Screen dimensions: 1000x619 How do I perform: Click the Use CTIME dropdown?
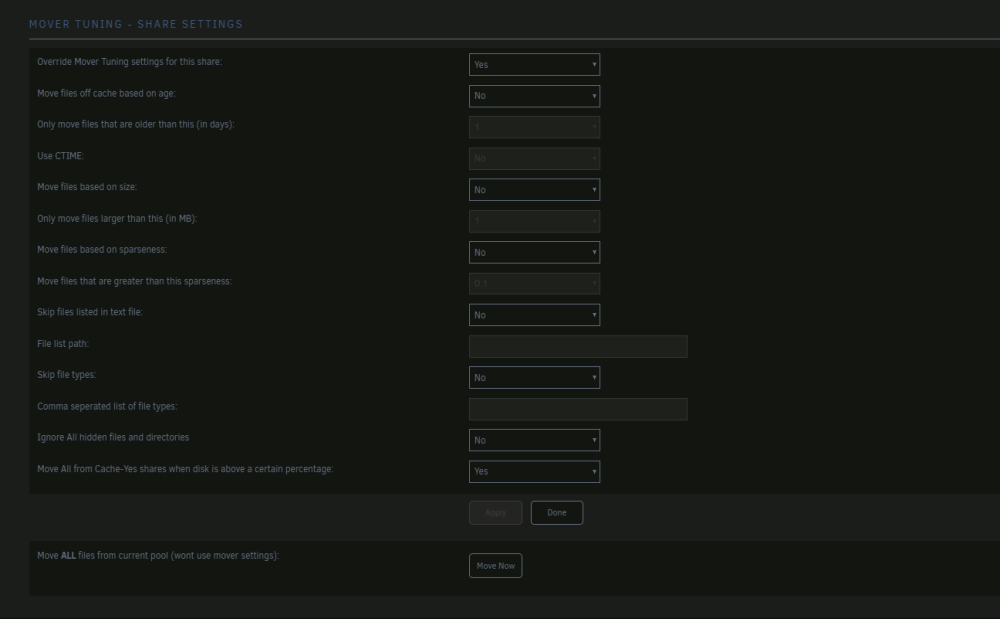tap(534, 158)
